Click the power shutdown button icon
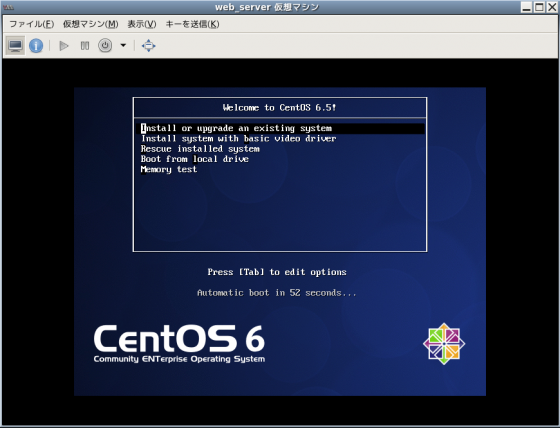This screenshot has width=560, height=428. pyautogui.click(x=105, y=45)
